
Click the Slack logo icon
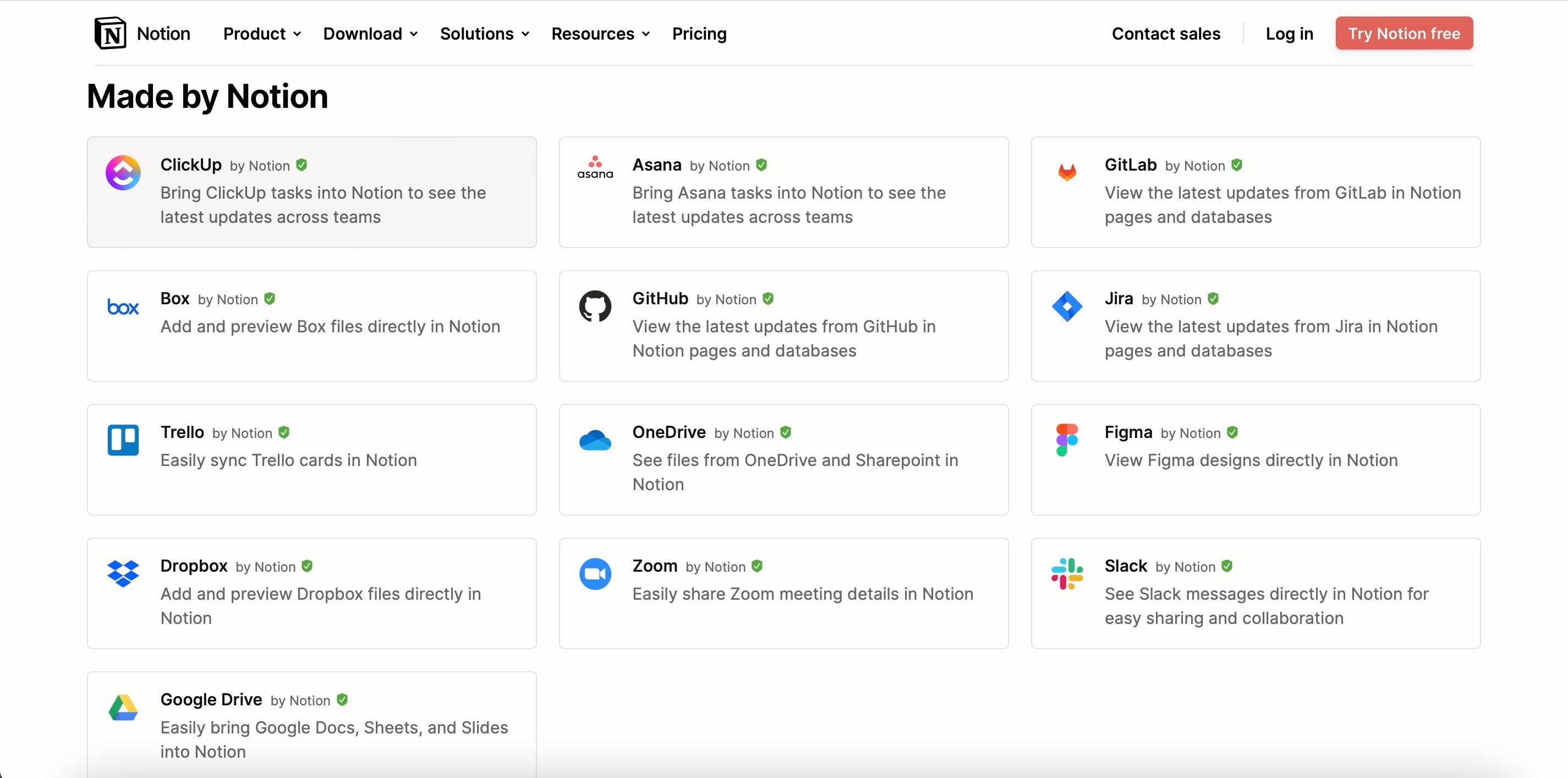tap(1067, 573)
